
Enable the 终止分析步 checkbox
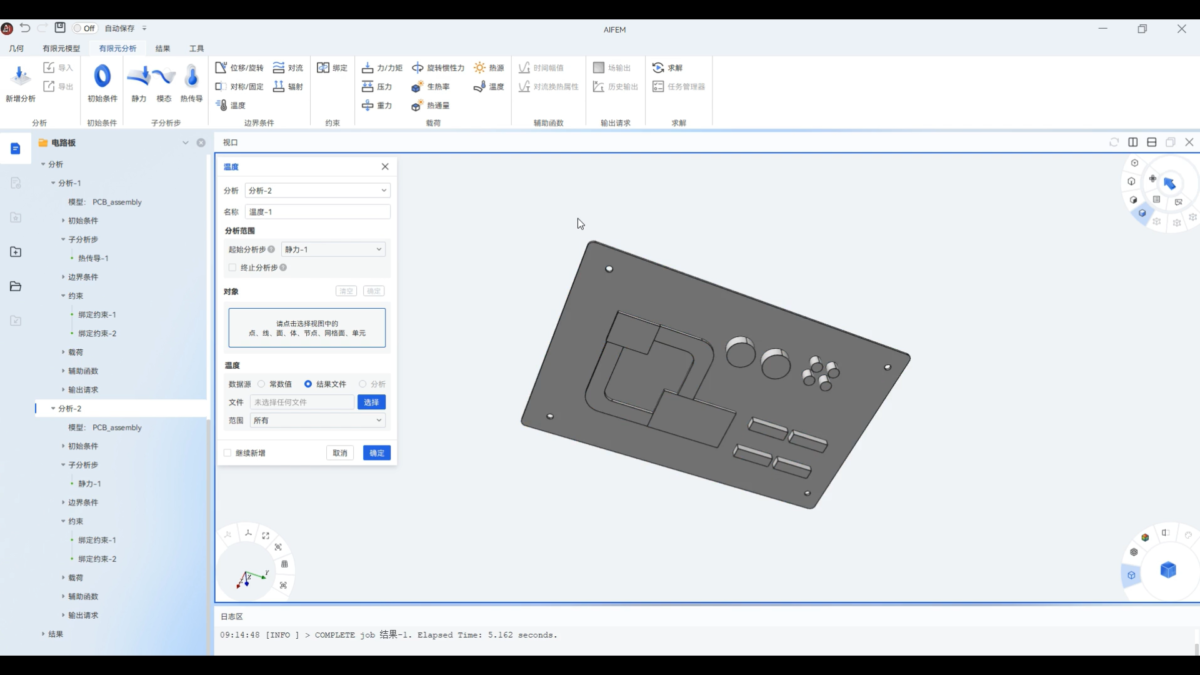[233, 268]
